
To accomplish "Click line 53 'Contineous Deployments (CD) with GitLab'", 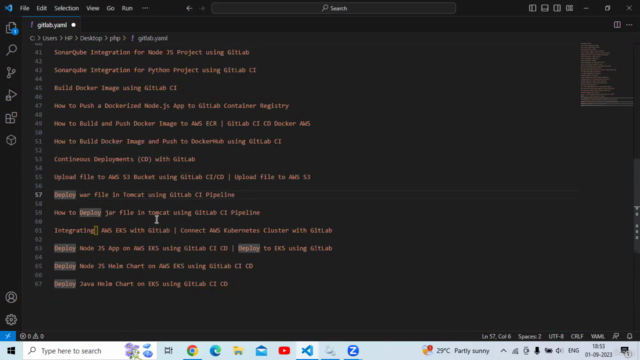I will [124, 159].
